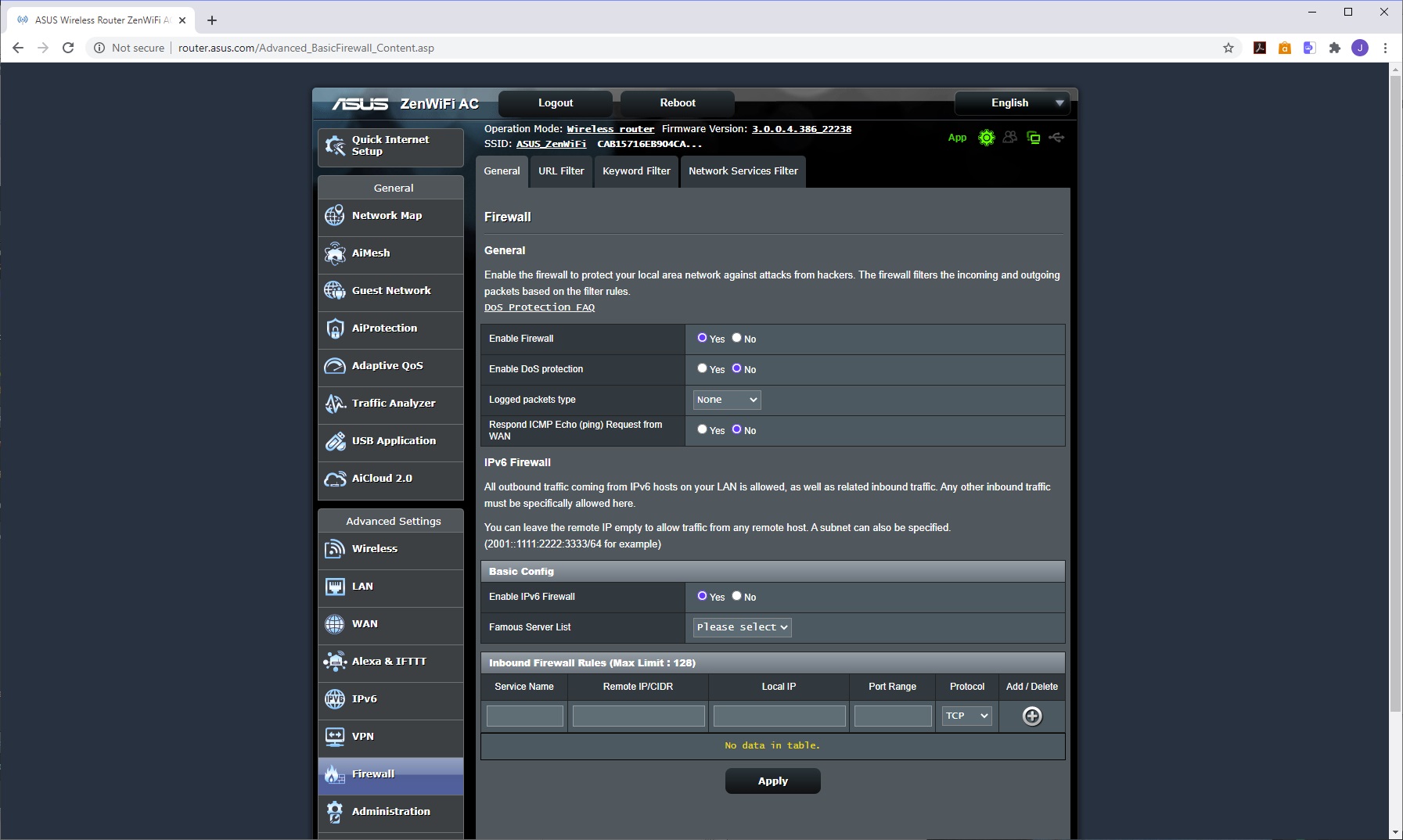Switch to the URL Filter tab
The height and width of the screenshot is (840, 1403).
pyautogui.click(x=561, y=171)
